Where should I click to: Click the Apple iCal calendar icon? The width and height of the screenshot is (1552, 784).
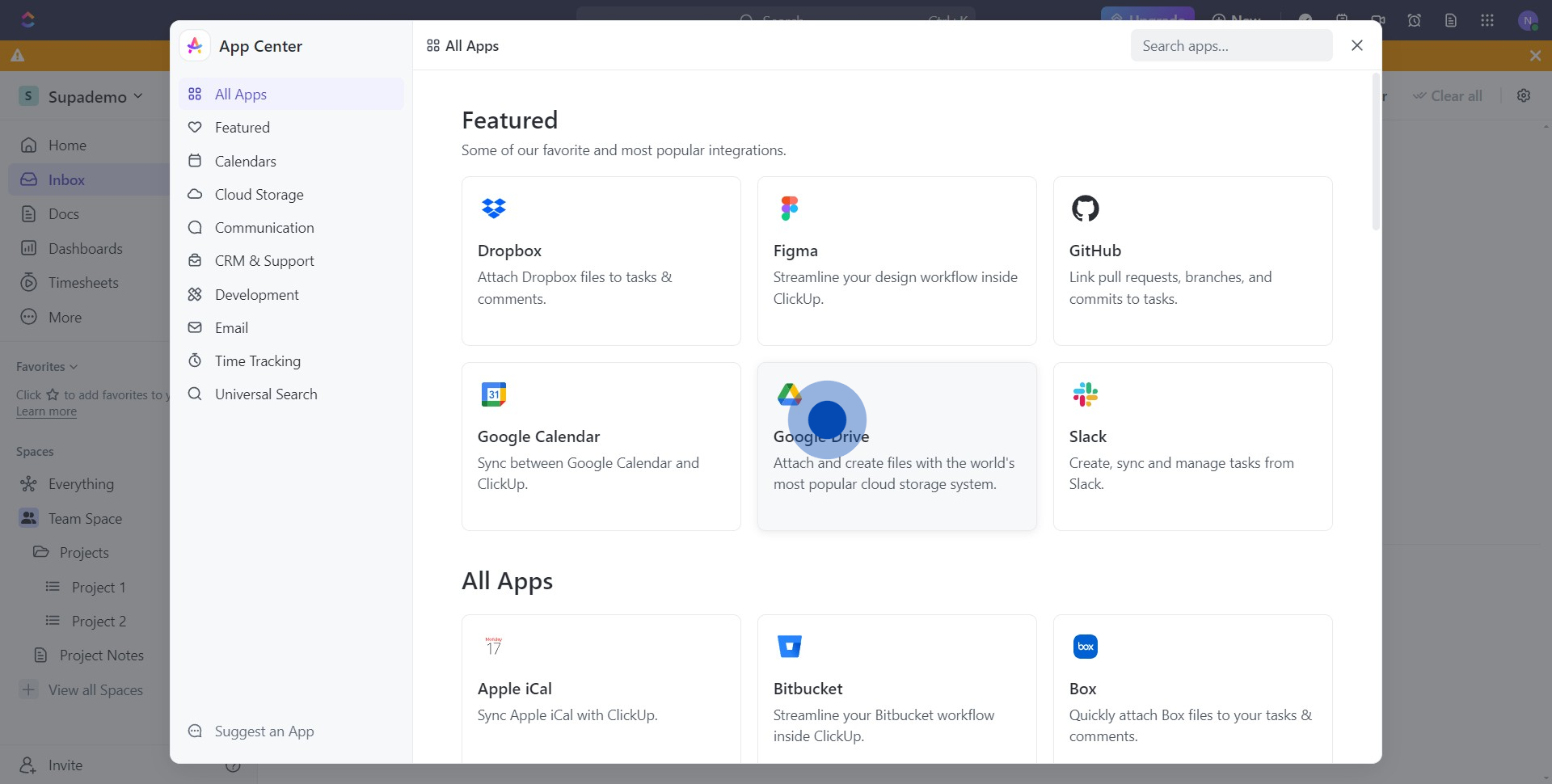click(493, 647)
